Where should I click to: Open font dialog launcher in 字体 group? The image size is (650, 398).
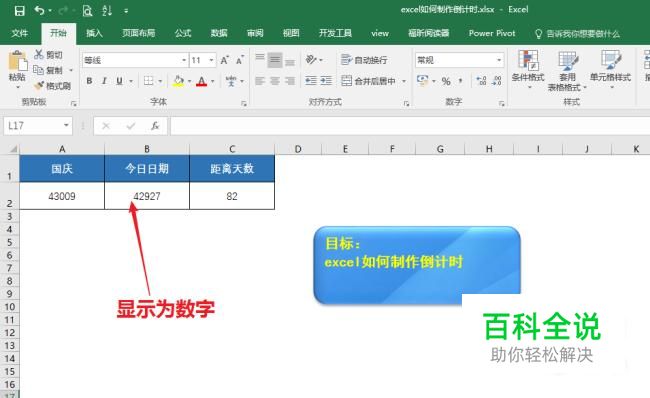[x=244, y=103]
